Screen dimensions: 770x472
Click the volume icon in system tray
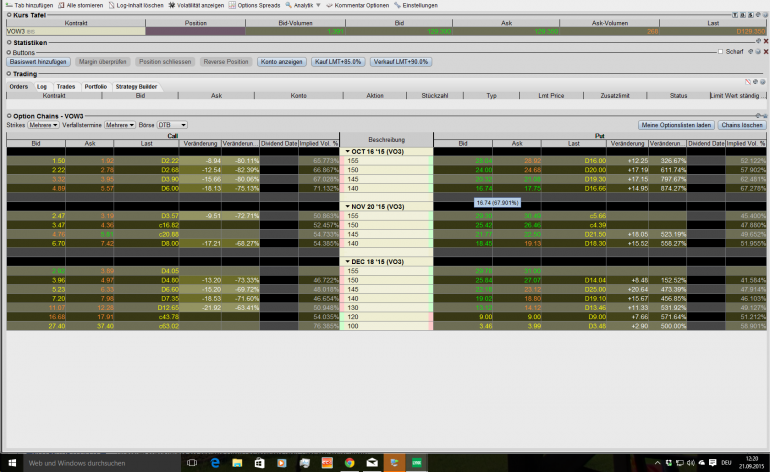pos(690,463)
